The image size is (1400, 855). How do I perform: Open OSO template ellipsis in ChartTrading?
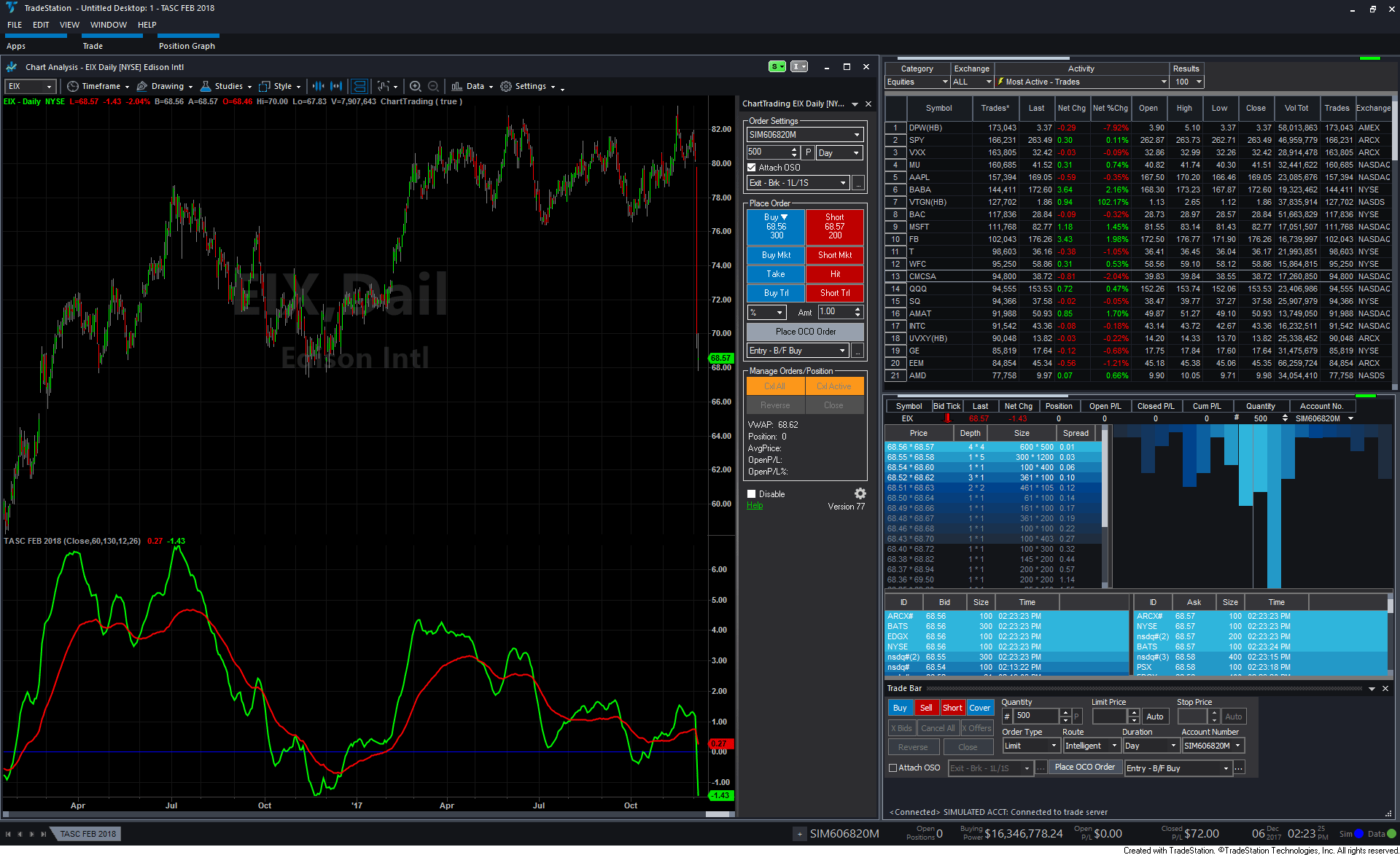858,183
